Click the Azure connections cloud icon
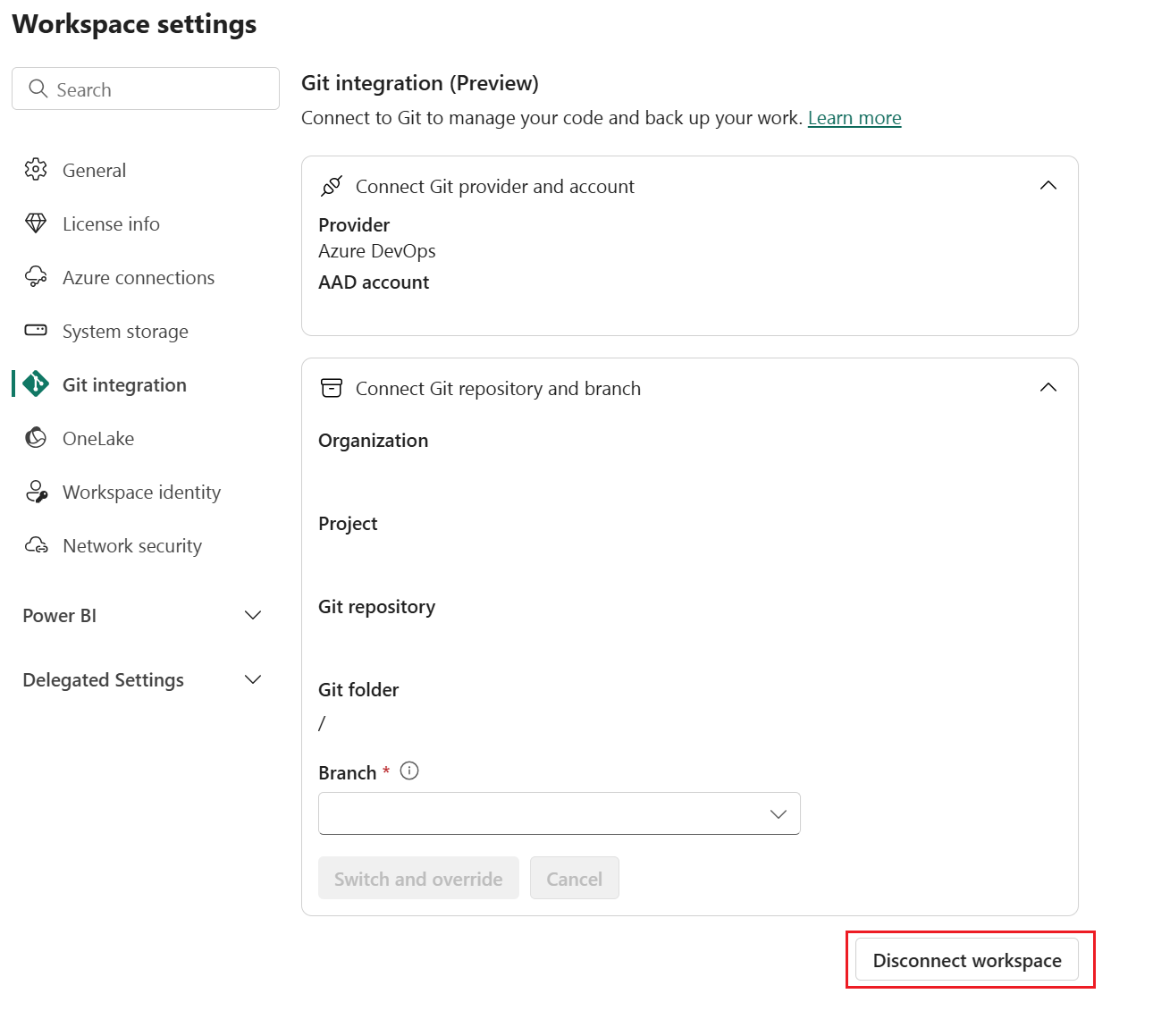The image size is (1153, 1036). (x=36, y=277)
